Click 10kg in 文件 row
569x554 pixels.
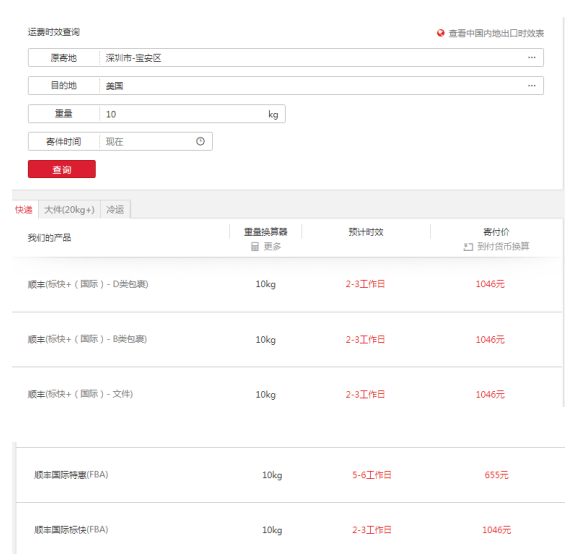coord(266,394)
